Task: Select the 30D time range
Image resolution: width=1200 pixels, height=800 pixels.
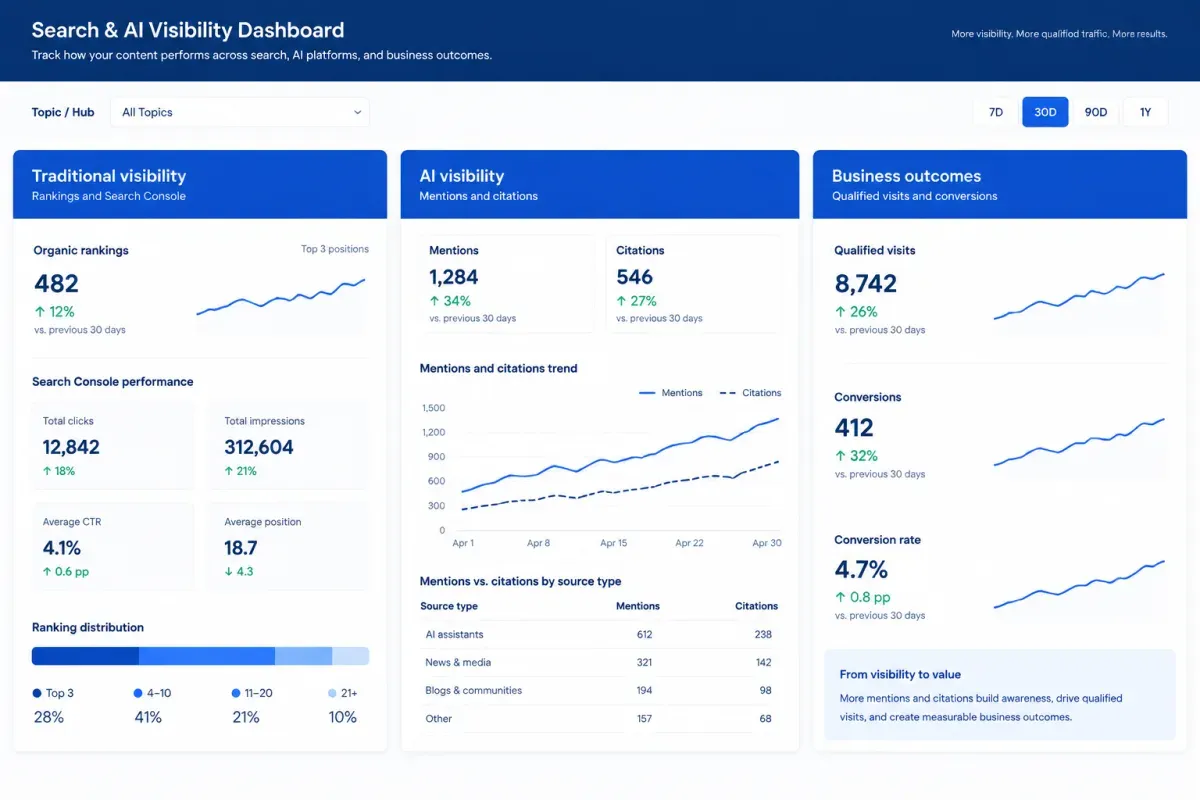Action: pyautogui.click(x=1045, y=112)
